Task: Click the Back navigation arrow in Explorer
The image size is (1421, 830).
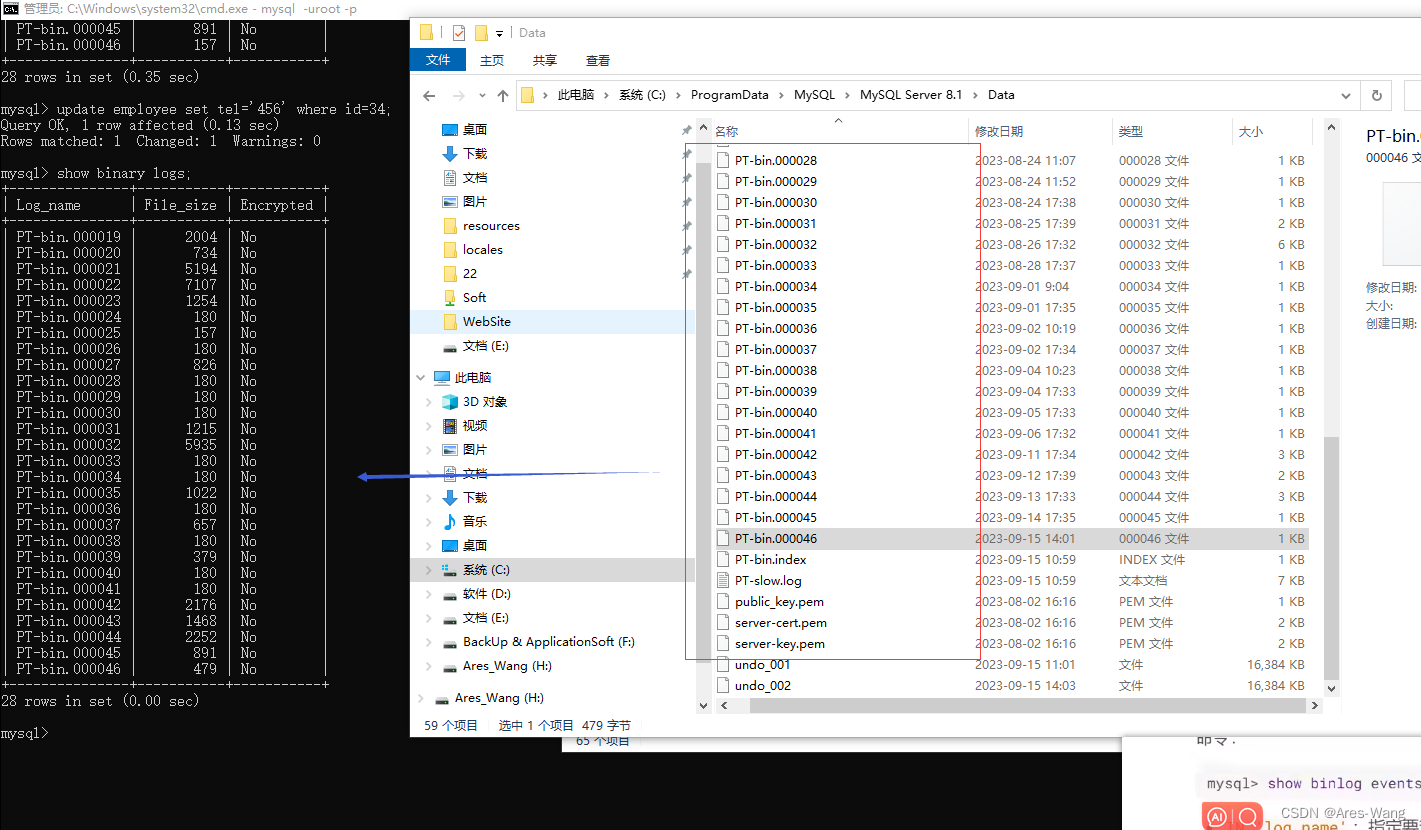Action: [429, 95]
